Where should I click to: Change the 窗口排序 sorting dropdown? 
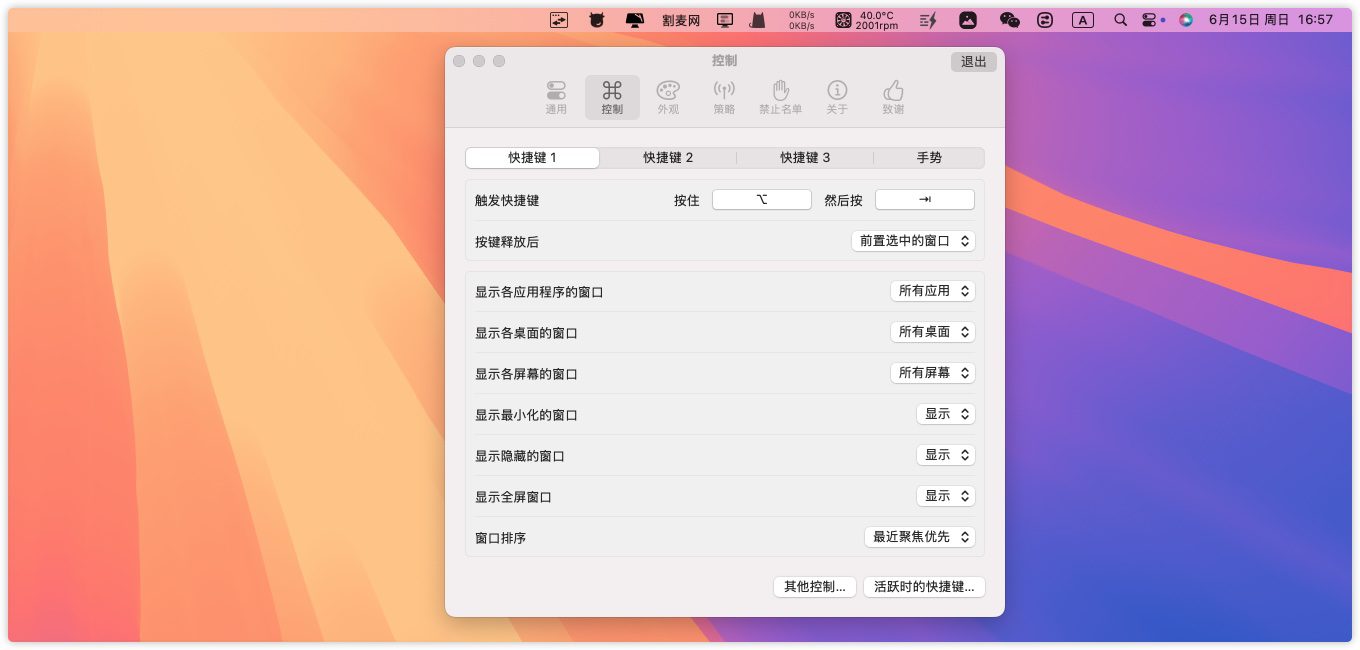[x=920, y=537]
